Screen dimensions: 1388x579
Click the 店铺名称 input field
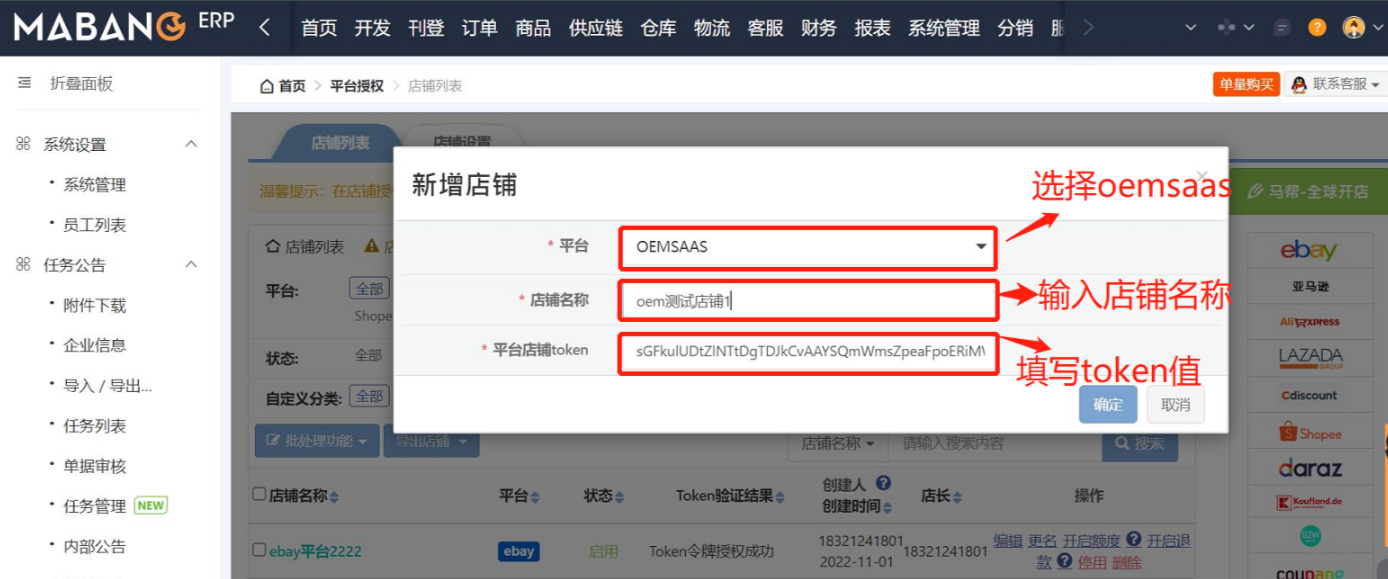[x=807, y=301]
